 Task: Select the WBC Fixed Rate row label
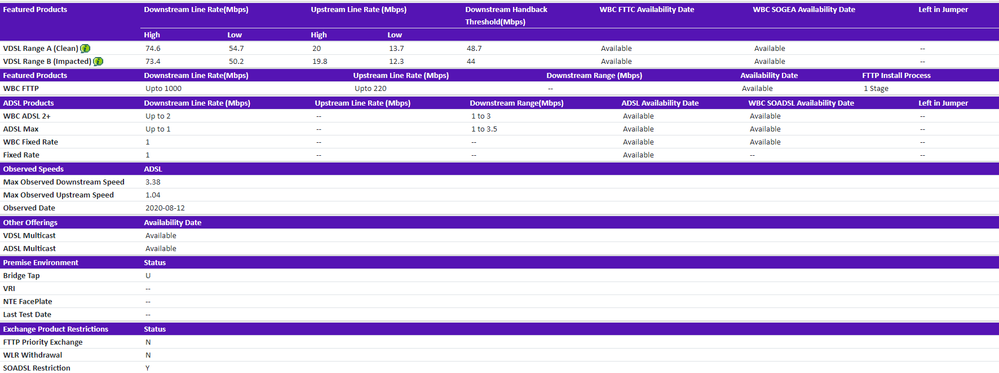31,142
